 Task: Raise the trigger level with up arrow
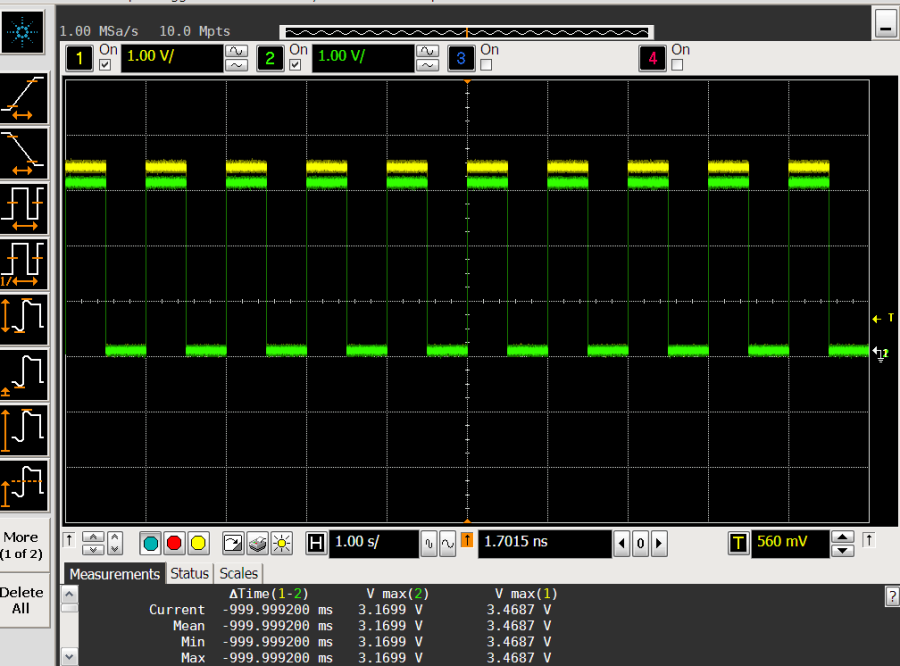(x=843, y=536)
